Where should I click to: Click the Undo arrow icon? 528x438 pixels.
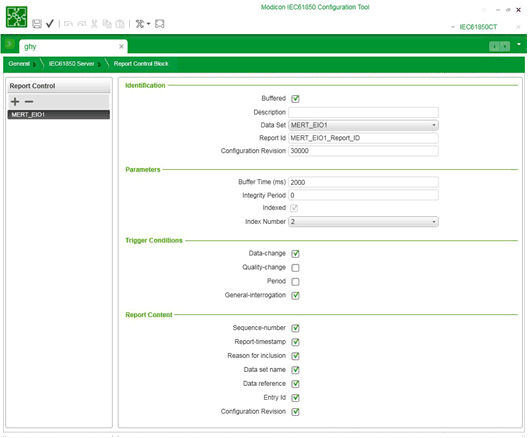(x=68, y=24)
